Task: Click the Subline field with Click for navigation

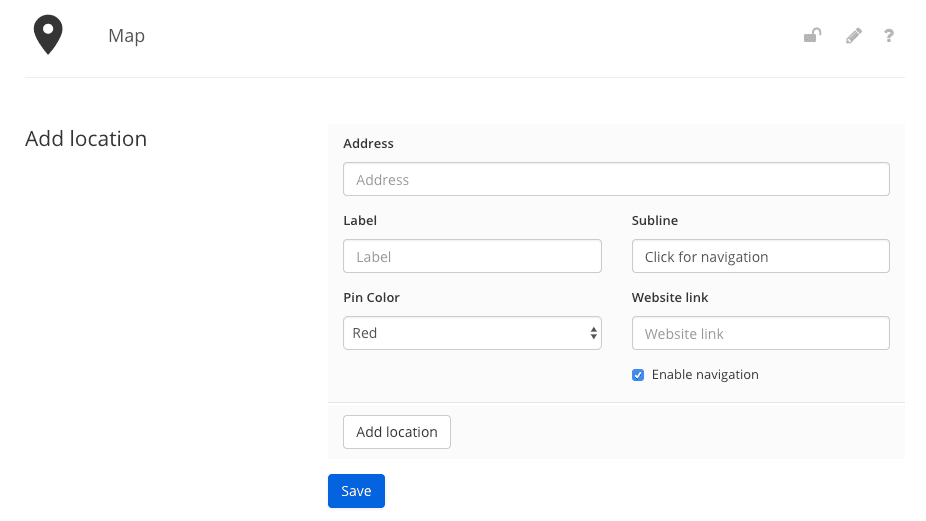Action: (x=761, y=256)
